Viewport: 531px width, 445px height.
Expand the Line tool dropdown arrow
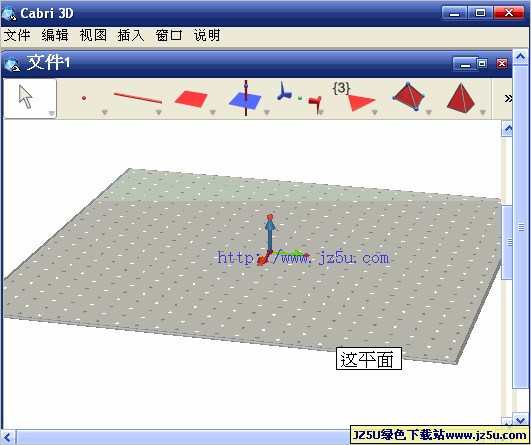click(x=158, y=112)
